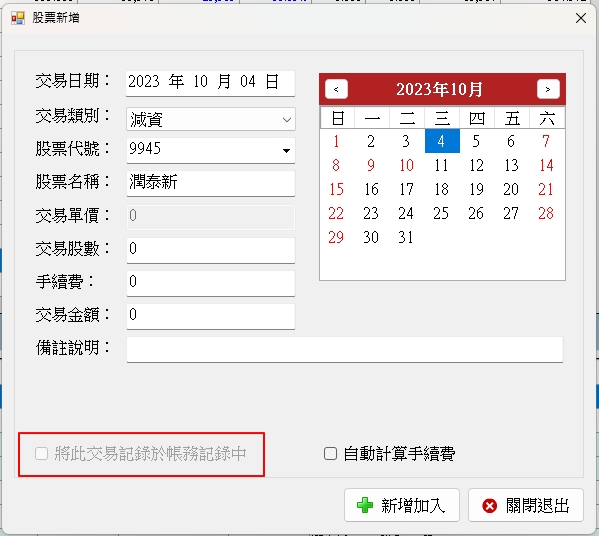
Task: Click the red 關閉退出 button
Action: pos(526,505)
